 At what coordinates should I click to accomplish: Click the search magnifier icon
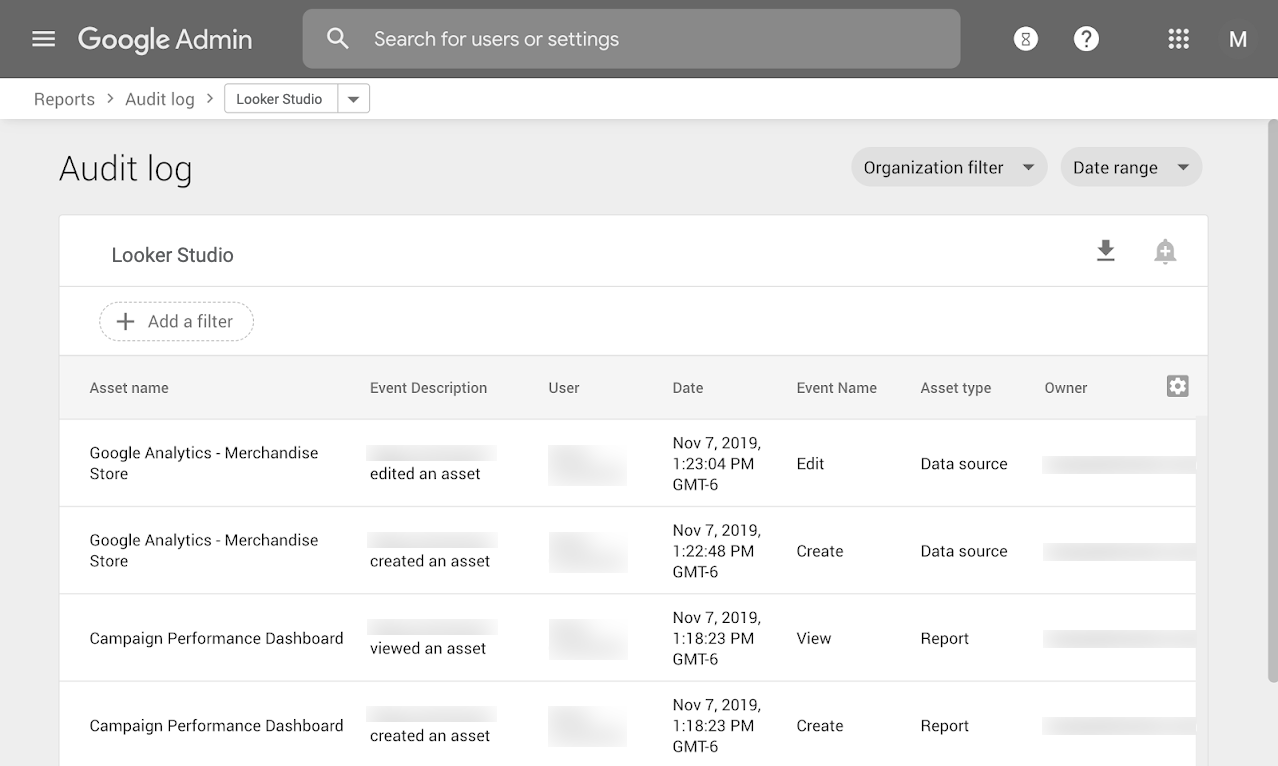click(x=337, y=38)
